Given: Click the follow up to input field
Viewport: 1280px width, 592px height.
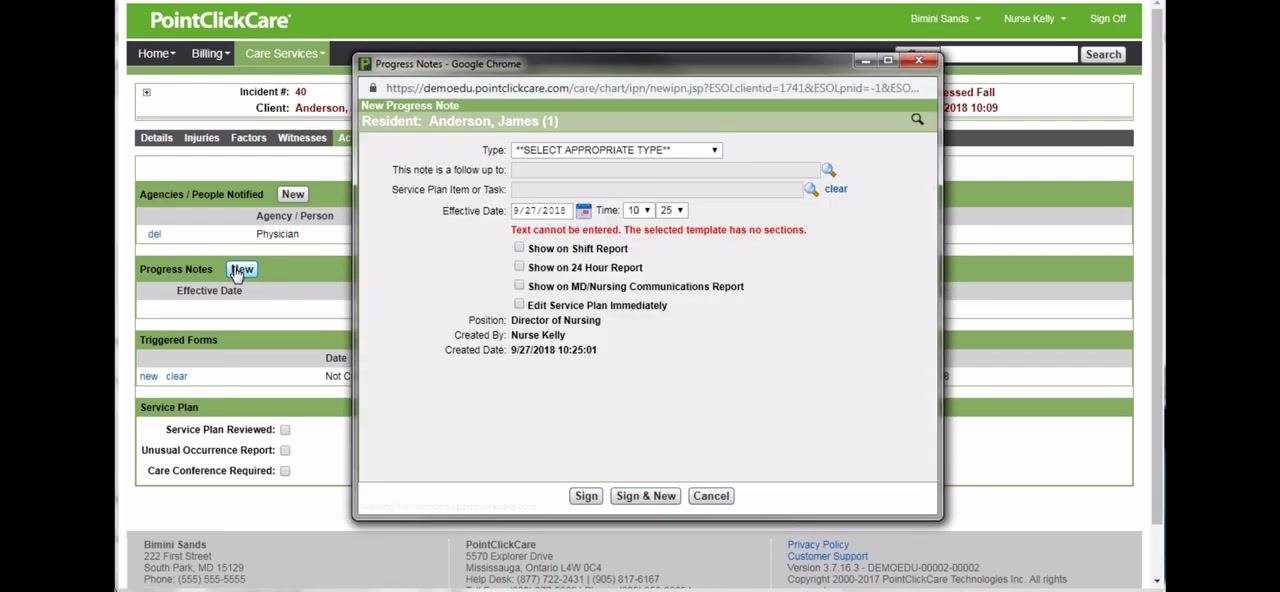Looking at the screenshot, I should point(665,170).
